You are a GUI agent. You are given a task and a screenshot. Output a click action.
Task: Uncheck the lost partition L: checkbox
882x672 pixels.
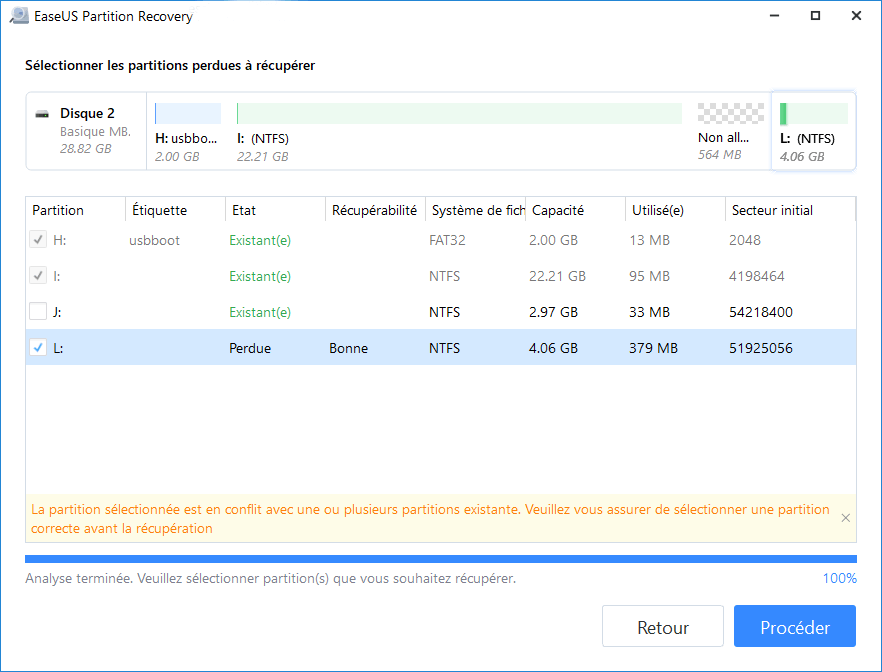tap(38, 348)
